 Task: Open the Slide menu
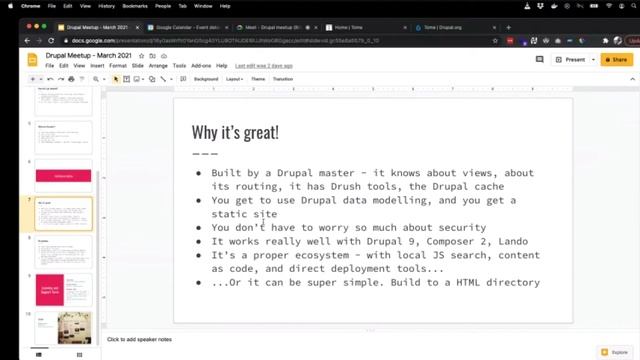[x=138, y=66]
